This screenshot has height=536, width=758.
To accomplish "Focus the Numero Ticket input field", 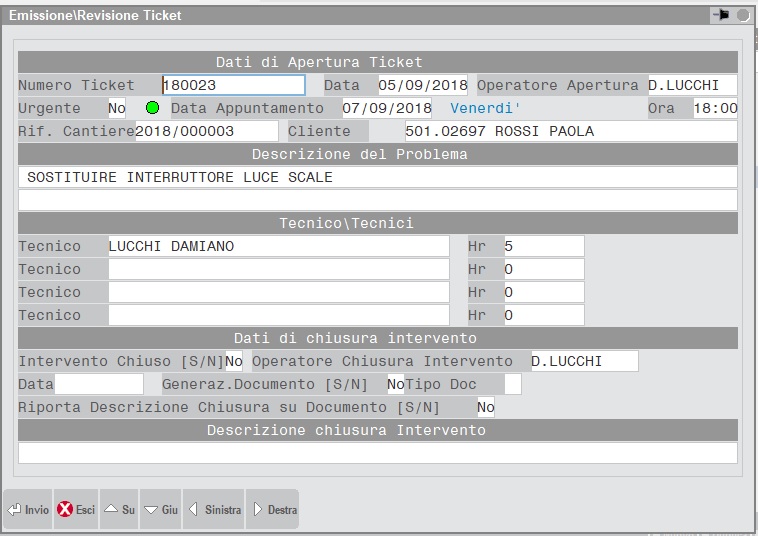I will point(234,85).
